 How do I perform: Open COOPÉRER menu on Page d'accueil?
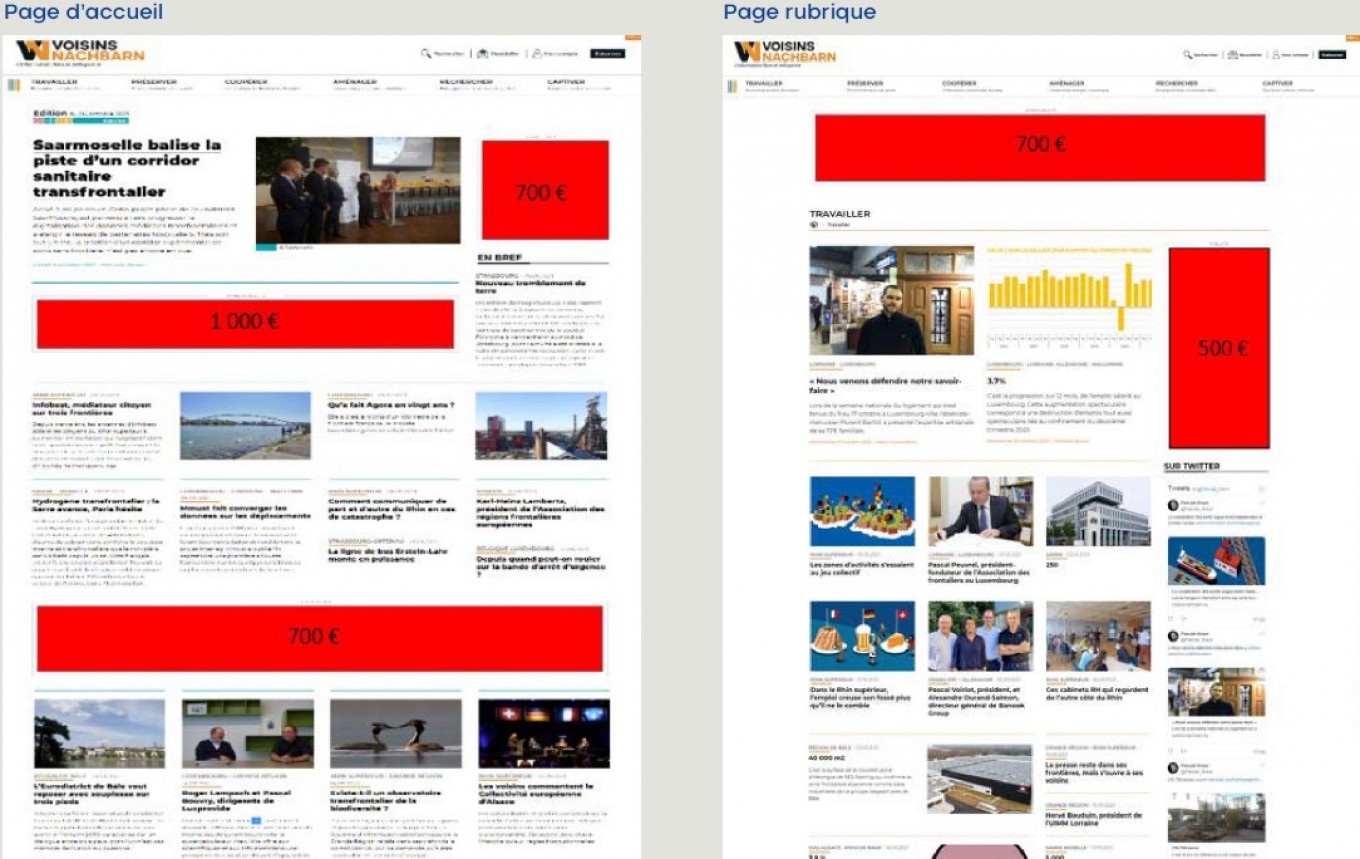point(246,82)
